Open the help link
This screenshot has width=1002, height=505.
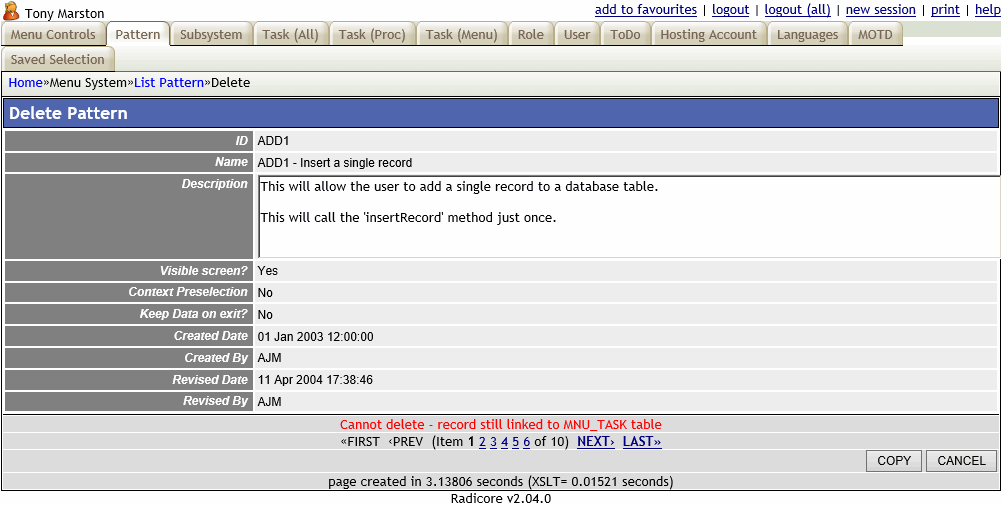(x=987, y=10)
